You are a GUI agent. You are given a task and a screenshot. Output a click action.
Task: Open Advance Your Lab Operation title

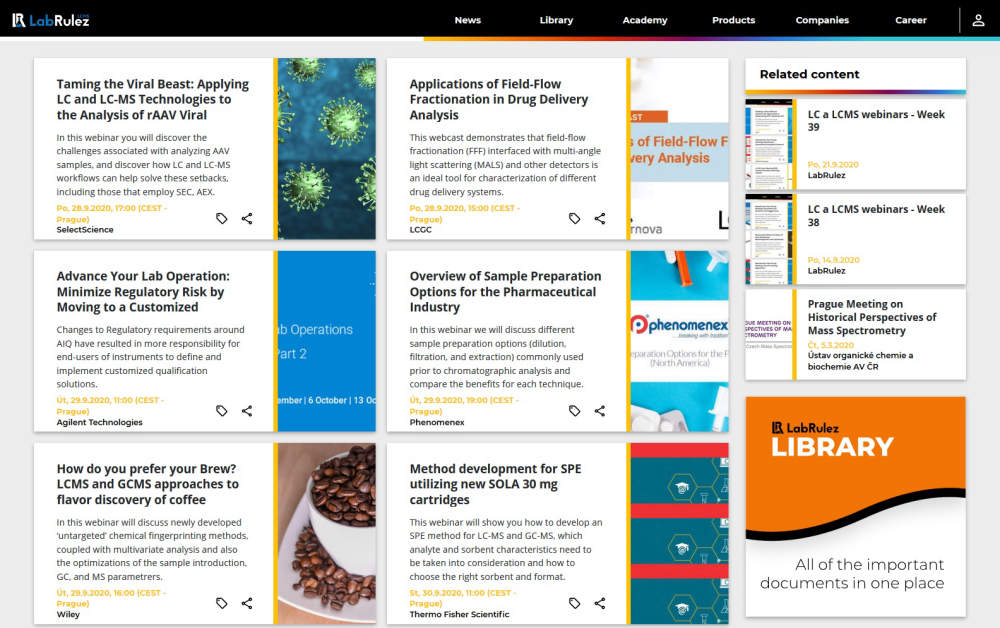[x=143, y=292]
